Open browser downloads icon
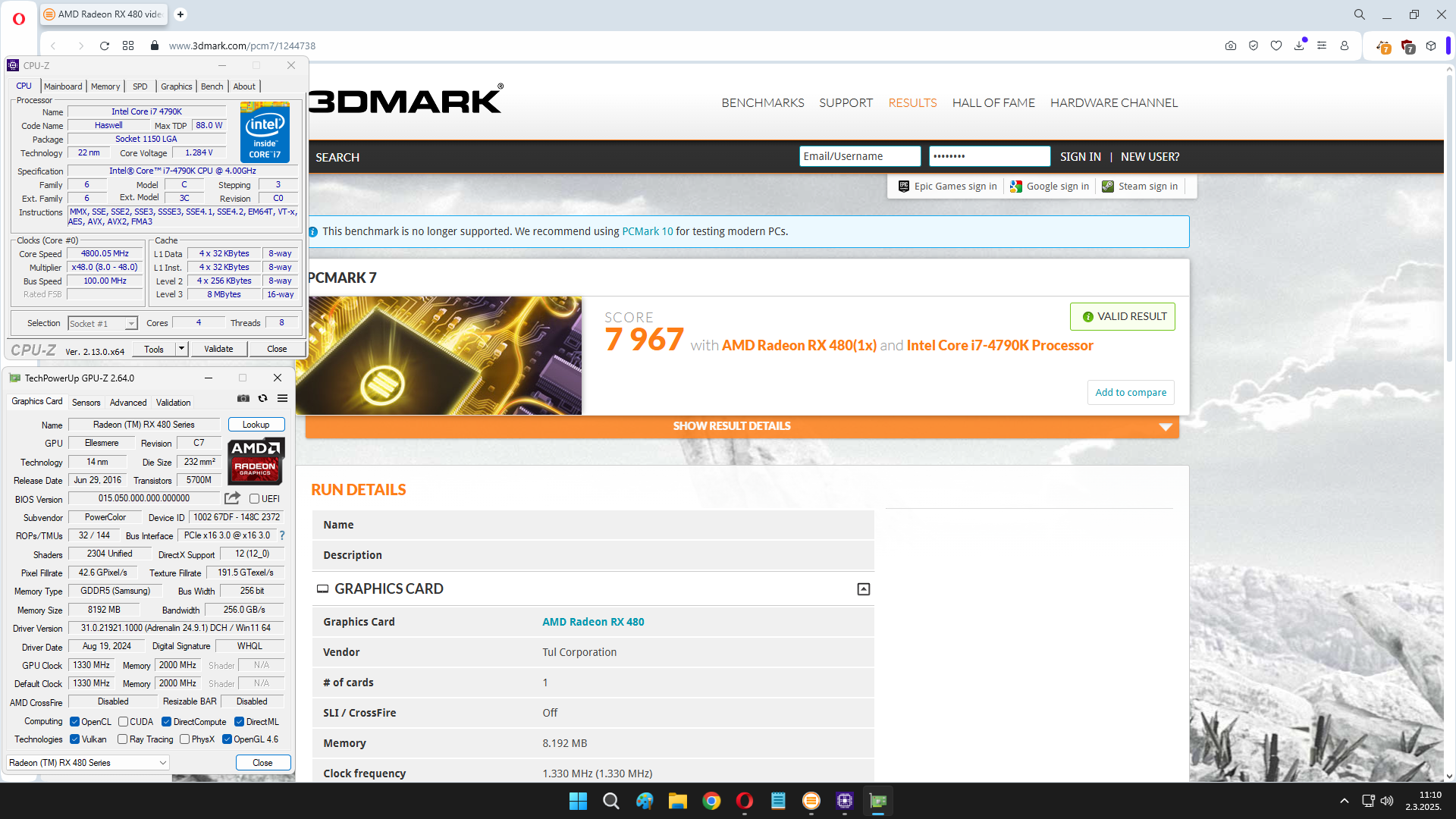The image size is (1456, 819). click(1299, 45)
